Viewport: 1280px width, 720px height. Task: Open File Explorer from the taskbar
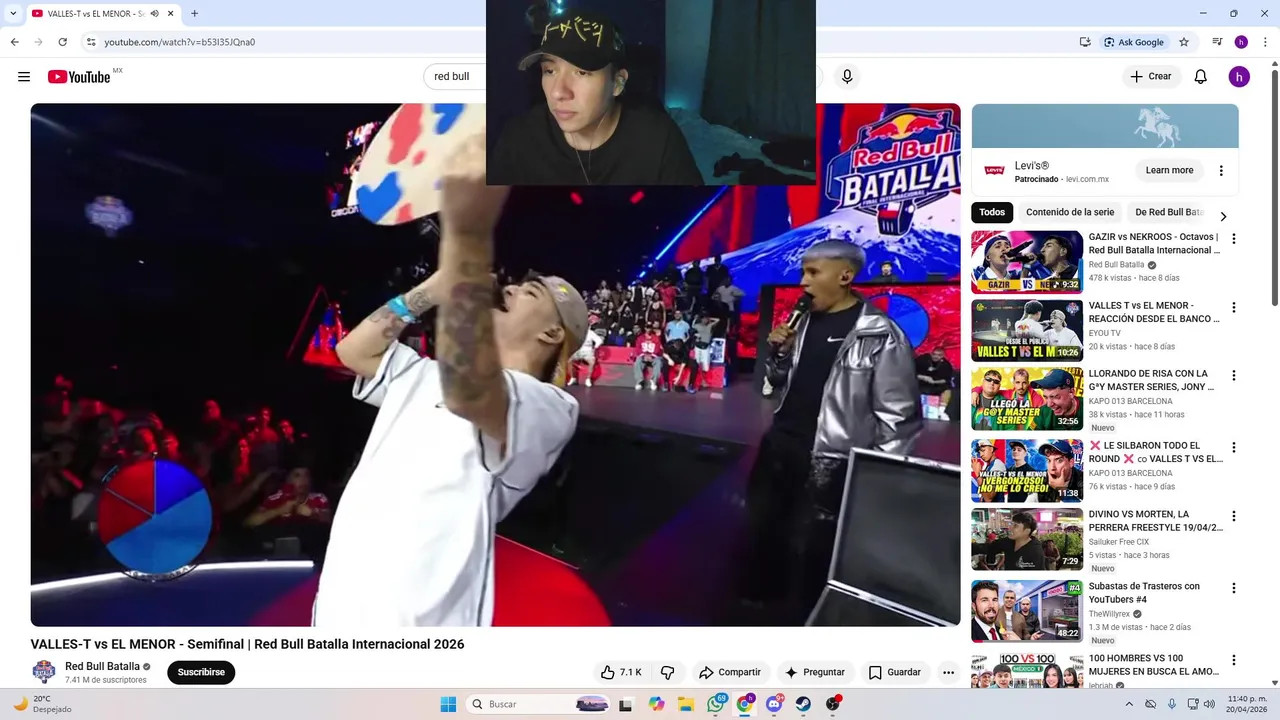pos(686,704)
